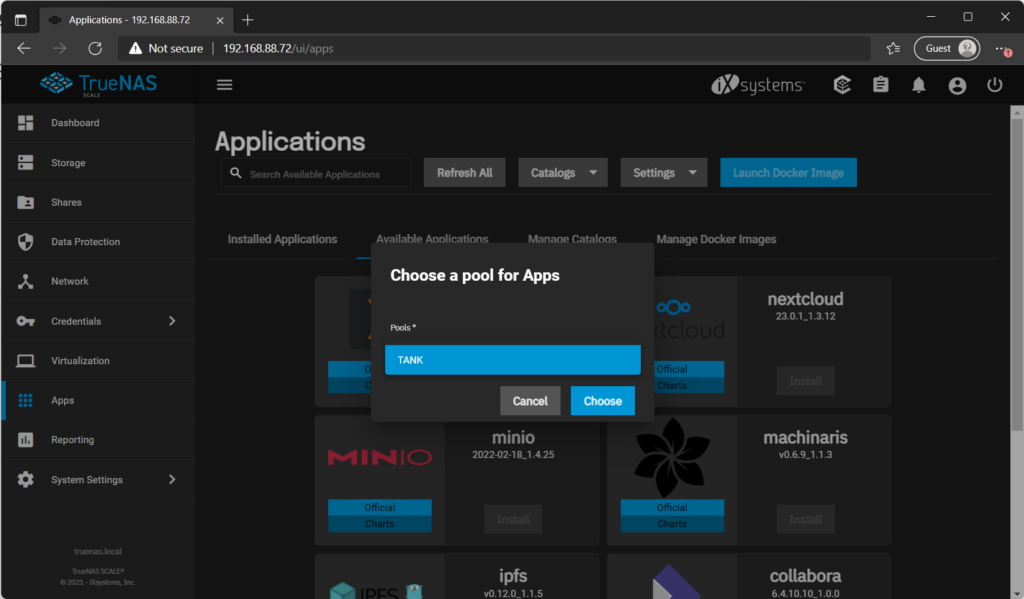This screenshot has width=1024, height=599.
Task: Open the Shares folder icon
Action: [25, 202]
